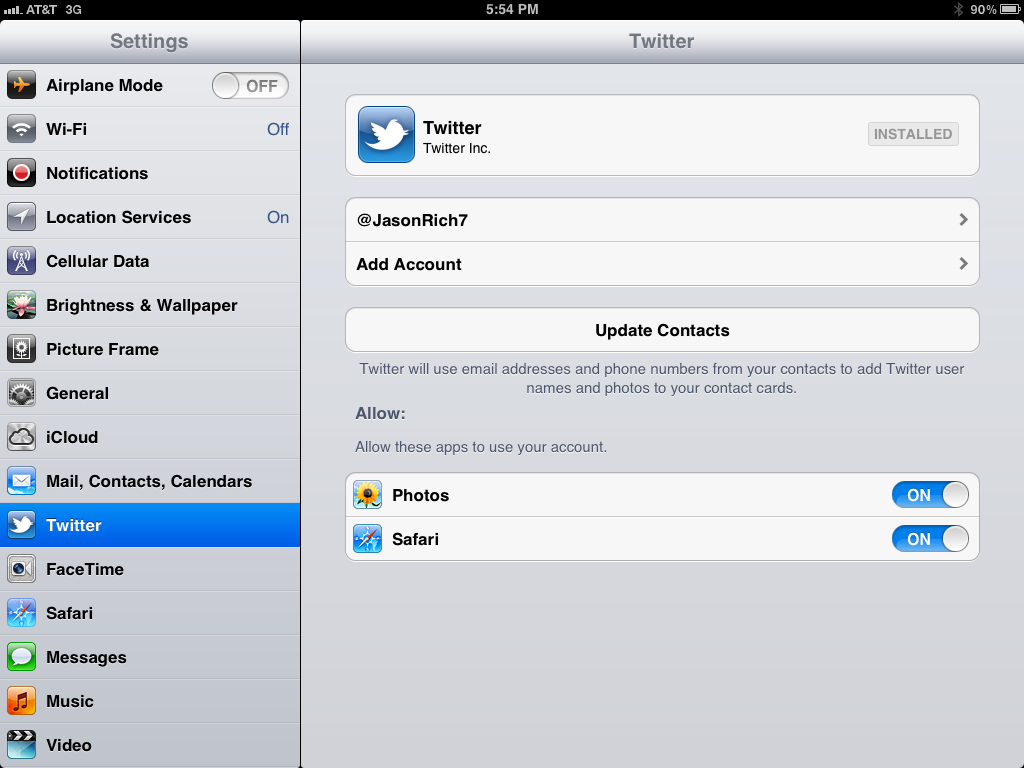Tap the Safari icon in Allow list
Image resolution: width=1024 pixels, height=768 pixels.
(368, 539)
